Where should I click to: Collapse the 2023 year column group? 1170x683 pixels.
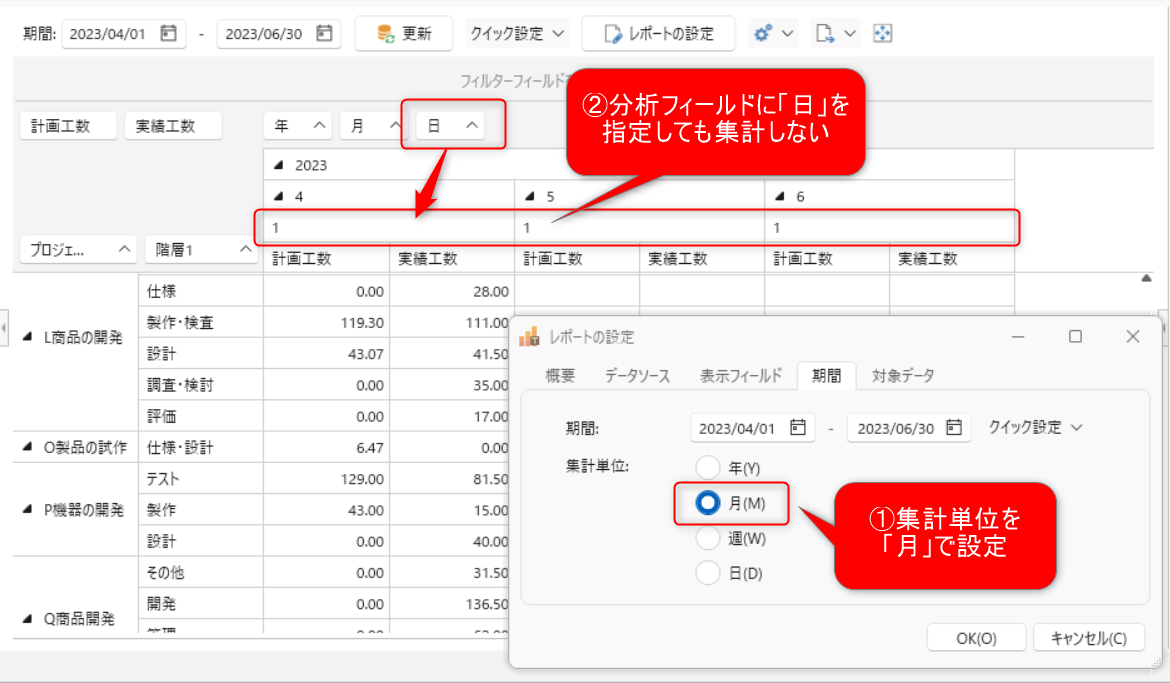point(278,165)
